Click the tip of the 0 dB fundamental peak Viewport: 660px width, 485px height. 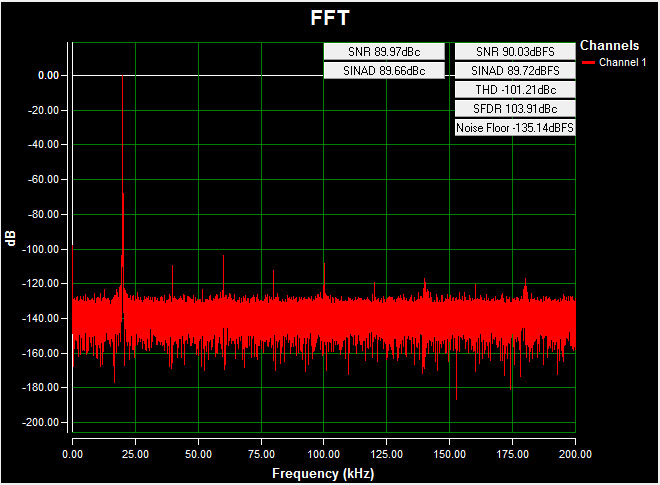pyautogui.click(x=122, y=76)
